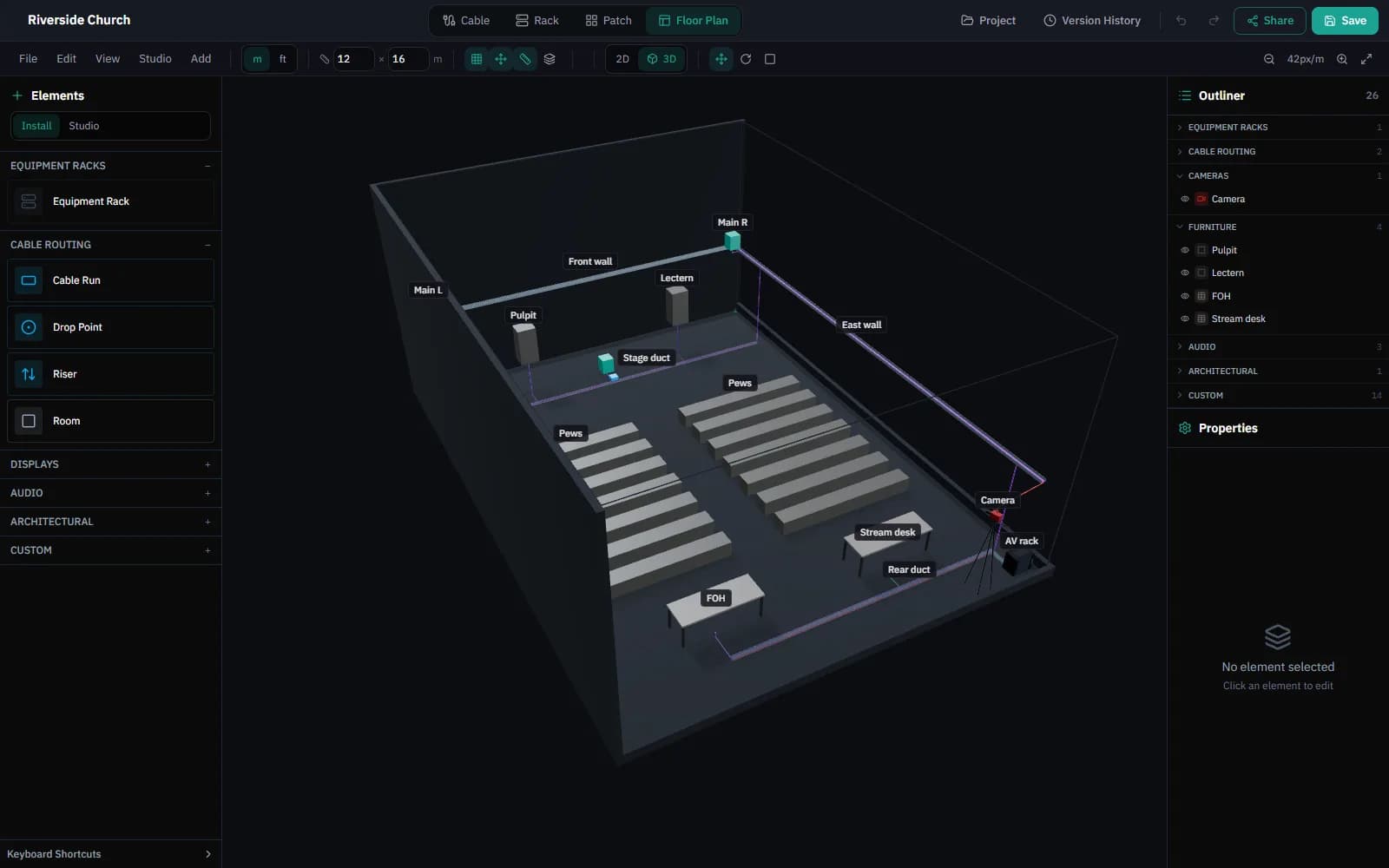Hide the Stream desk item in Outliner
This screenshot has width=1389, height=868.
pyautogui.click(x=1185, y=319)
